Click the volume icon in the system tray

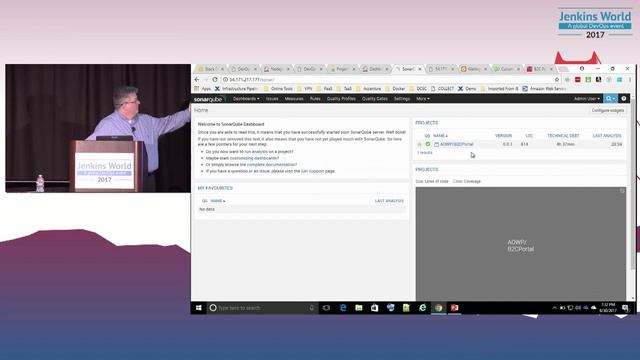578,308
